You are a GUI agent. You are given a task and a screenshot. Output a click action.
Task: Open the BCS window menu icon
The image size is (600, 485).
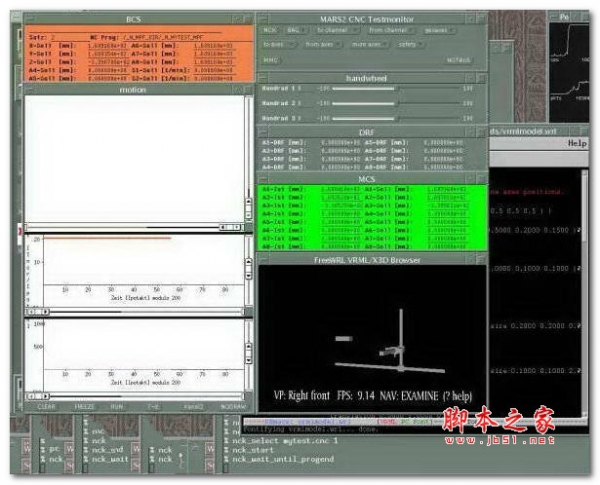tap(29, 19)
